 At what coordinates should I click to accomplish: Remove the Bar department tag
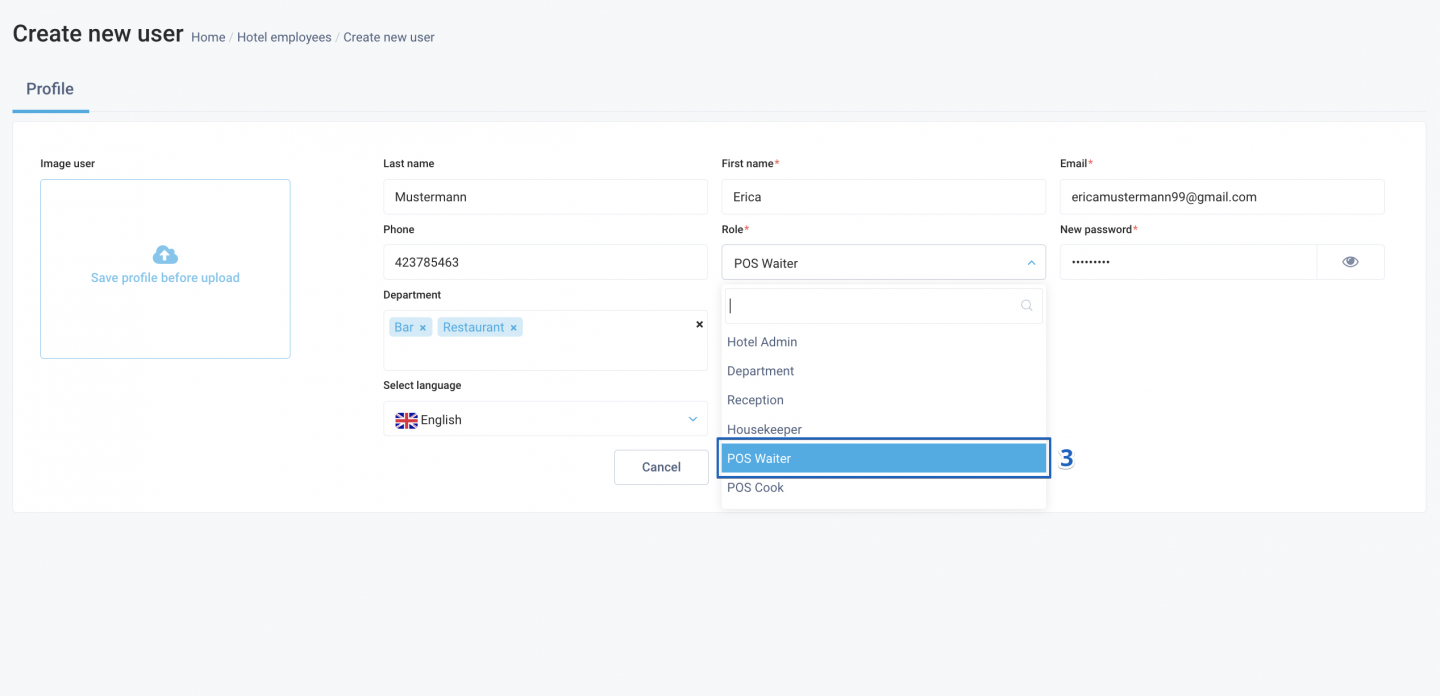tap(423, 328)
